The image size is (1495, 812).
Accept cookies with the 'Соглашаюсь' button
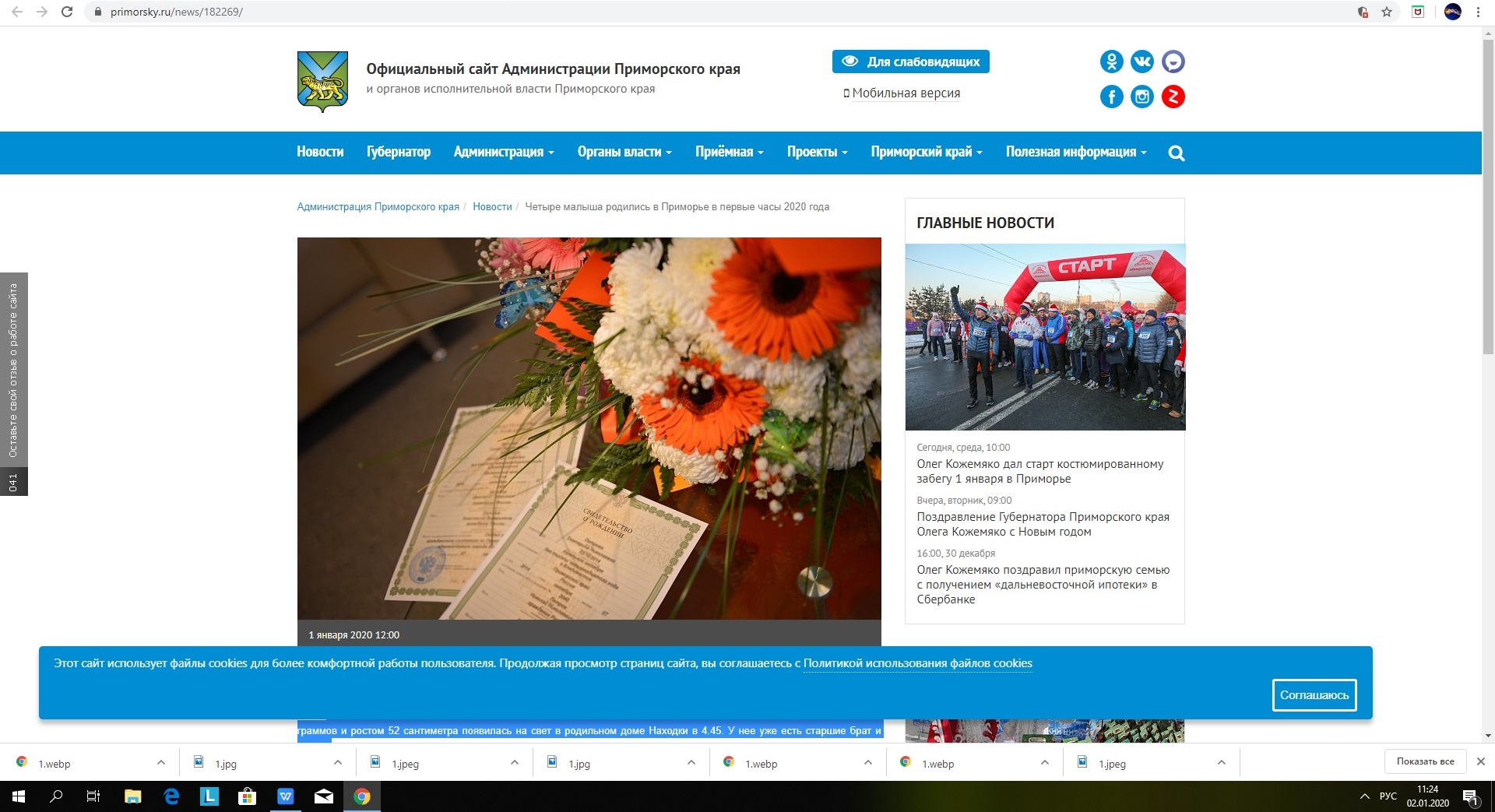click(x=1314, y=695)
